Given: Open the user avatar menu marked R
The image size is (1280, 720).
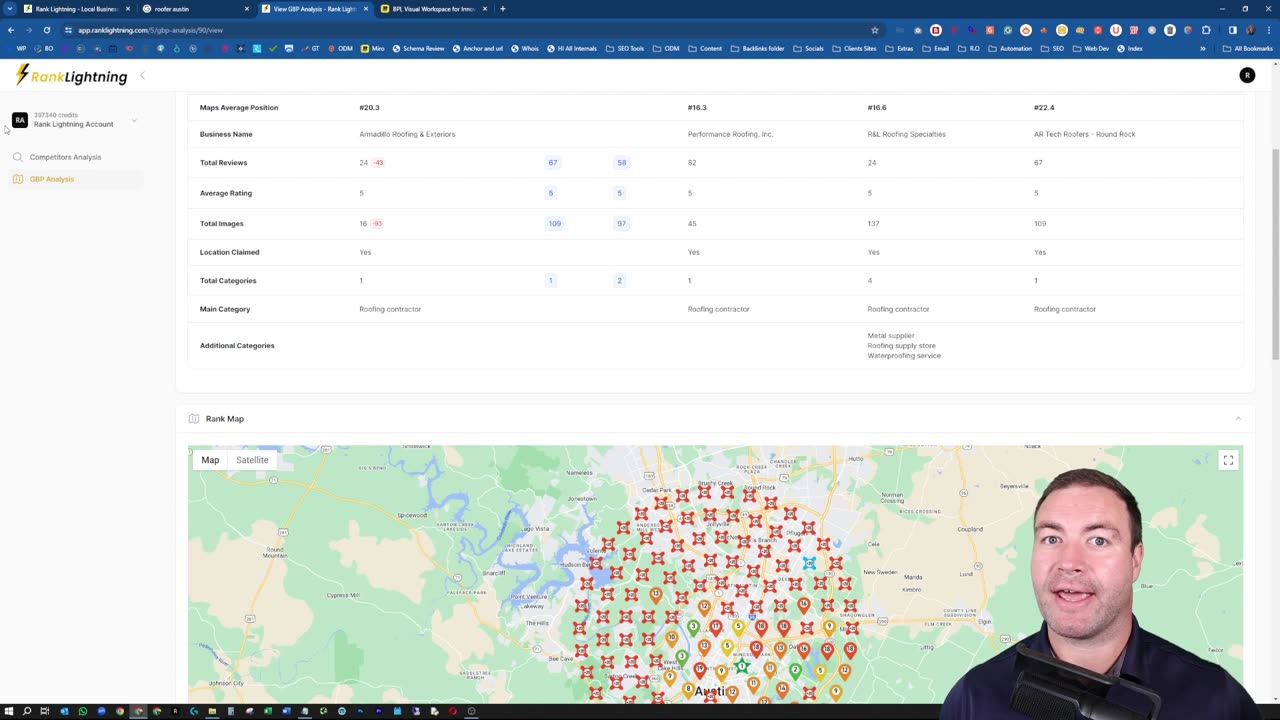Looking at the screenshot, I should (x=1247, y=75).
